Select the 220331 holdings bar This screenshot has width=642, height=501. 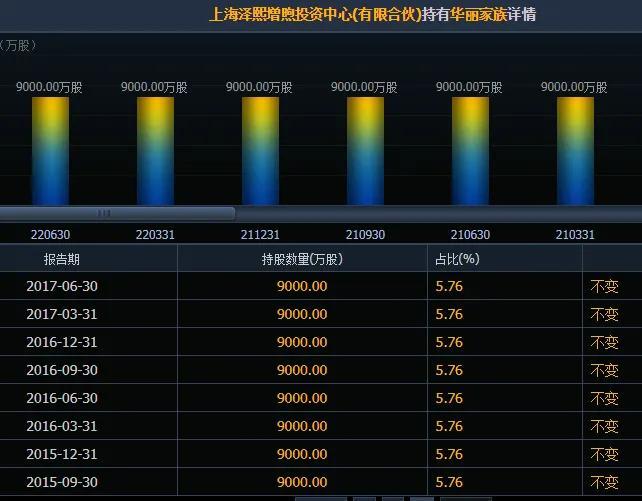pyautogui.click(x=155, y=151)
